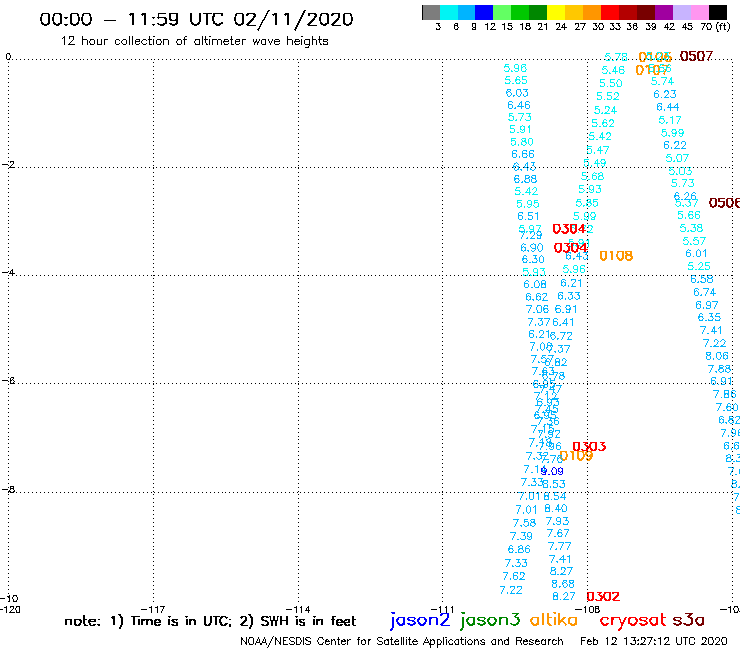Screen dimensions: 740x650
Task: Click the wave height value "5.17"
Action: pyautogui.click(x=670, y=120)
